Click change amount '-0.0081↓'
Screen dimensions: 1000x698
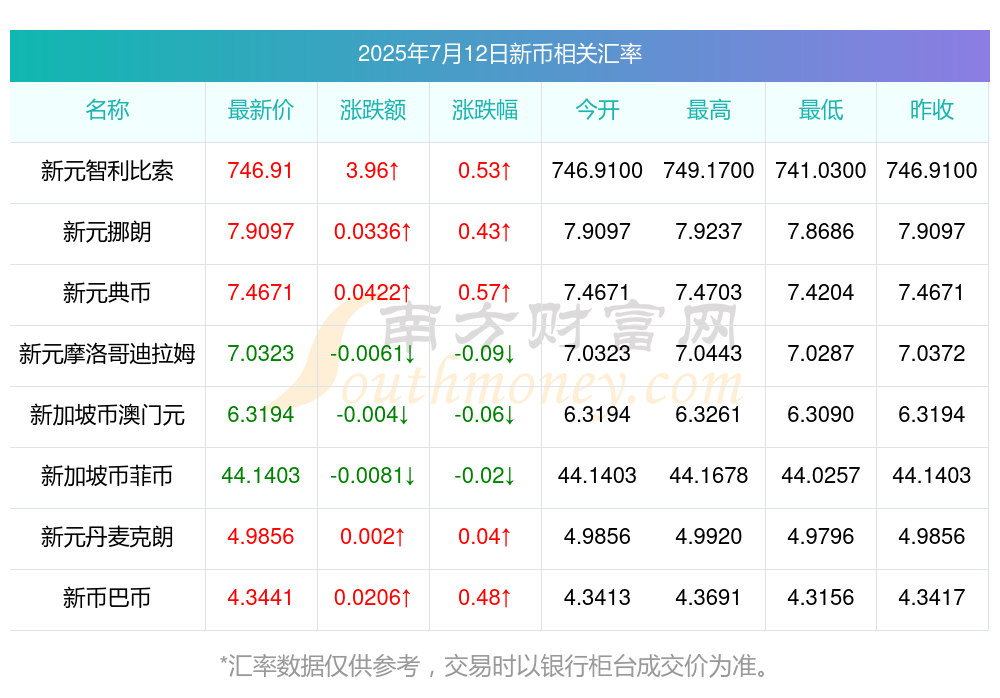click(373, 475)
